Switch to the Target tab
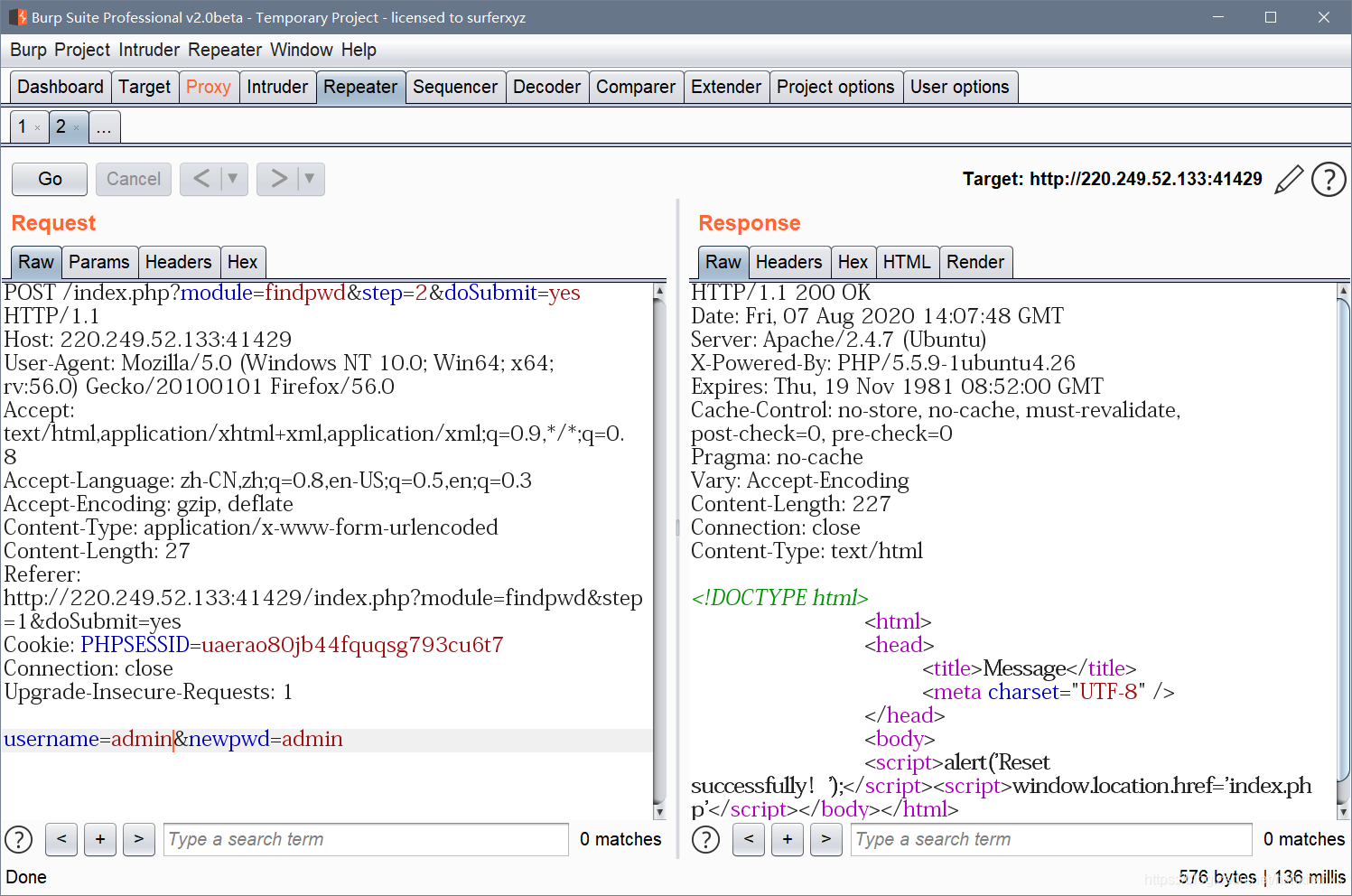The width and height of the screenshot is (1352, 896). [145, 87]
